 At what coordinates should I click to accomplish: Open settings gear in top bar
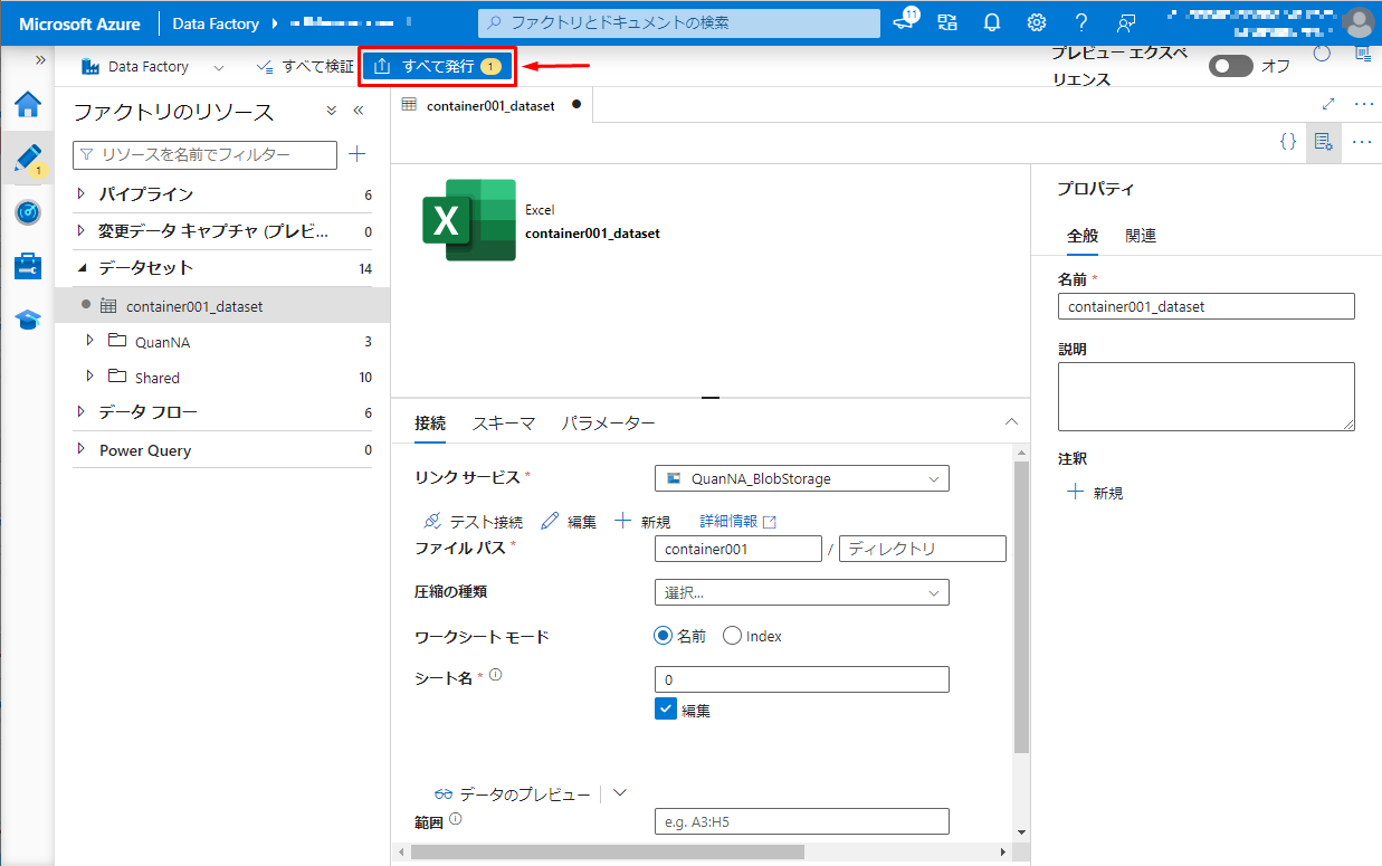pyautogui.click(x=1037, y=23)
